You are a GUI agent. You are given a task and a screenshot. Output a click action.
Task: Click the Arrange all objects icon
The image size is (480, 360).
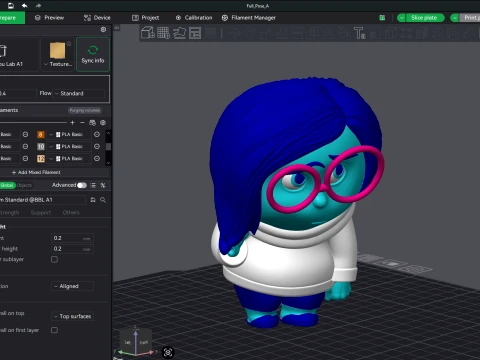[195, 33]
